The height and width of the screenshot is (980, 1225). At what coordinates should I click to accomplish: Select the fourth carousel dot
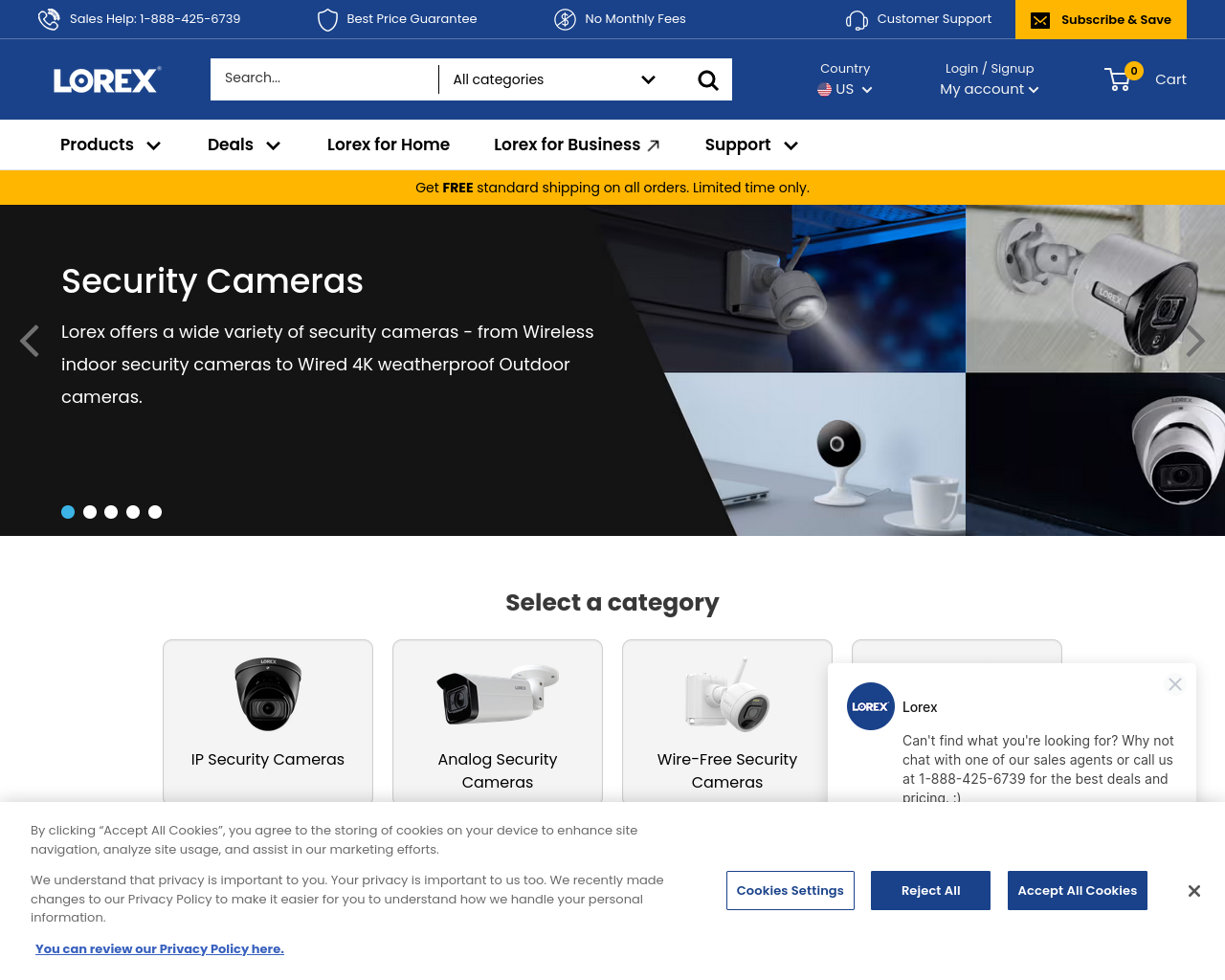tap(133, 512)
